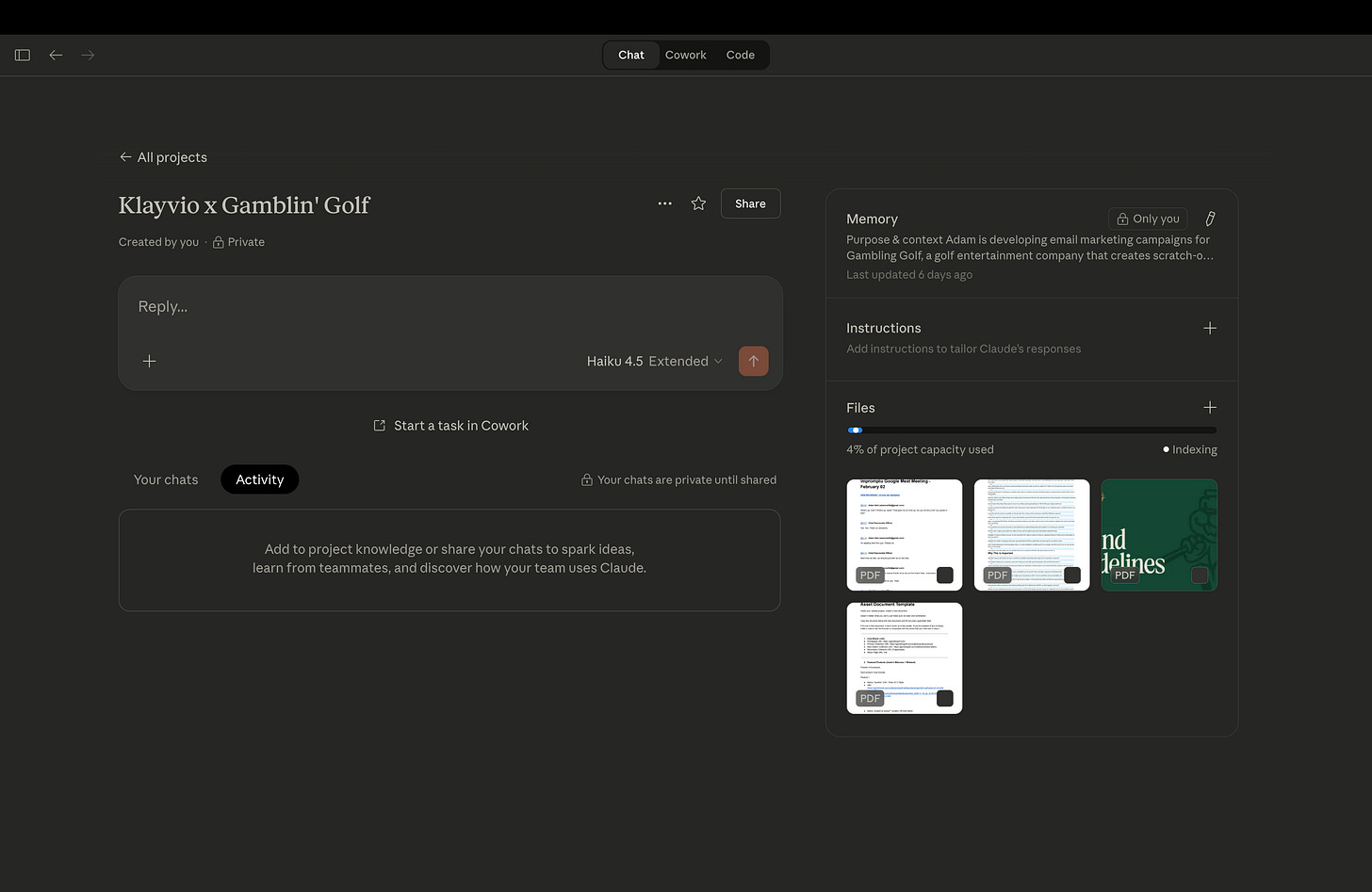This screenshot has width=1372, height=892.
Task: Toggle the sidebar panel icon
Action: [23, 56]
